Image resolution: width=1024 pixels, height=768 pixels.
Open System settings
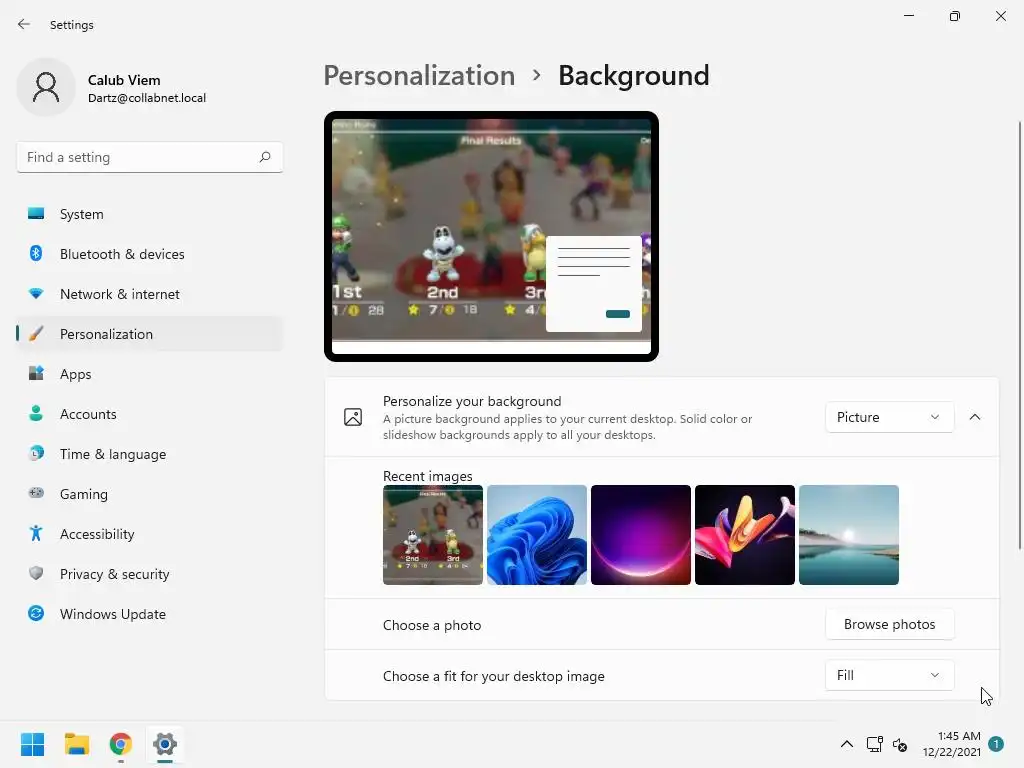[x=150, y=214]
